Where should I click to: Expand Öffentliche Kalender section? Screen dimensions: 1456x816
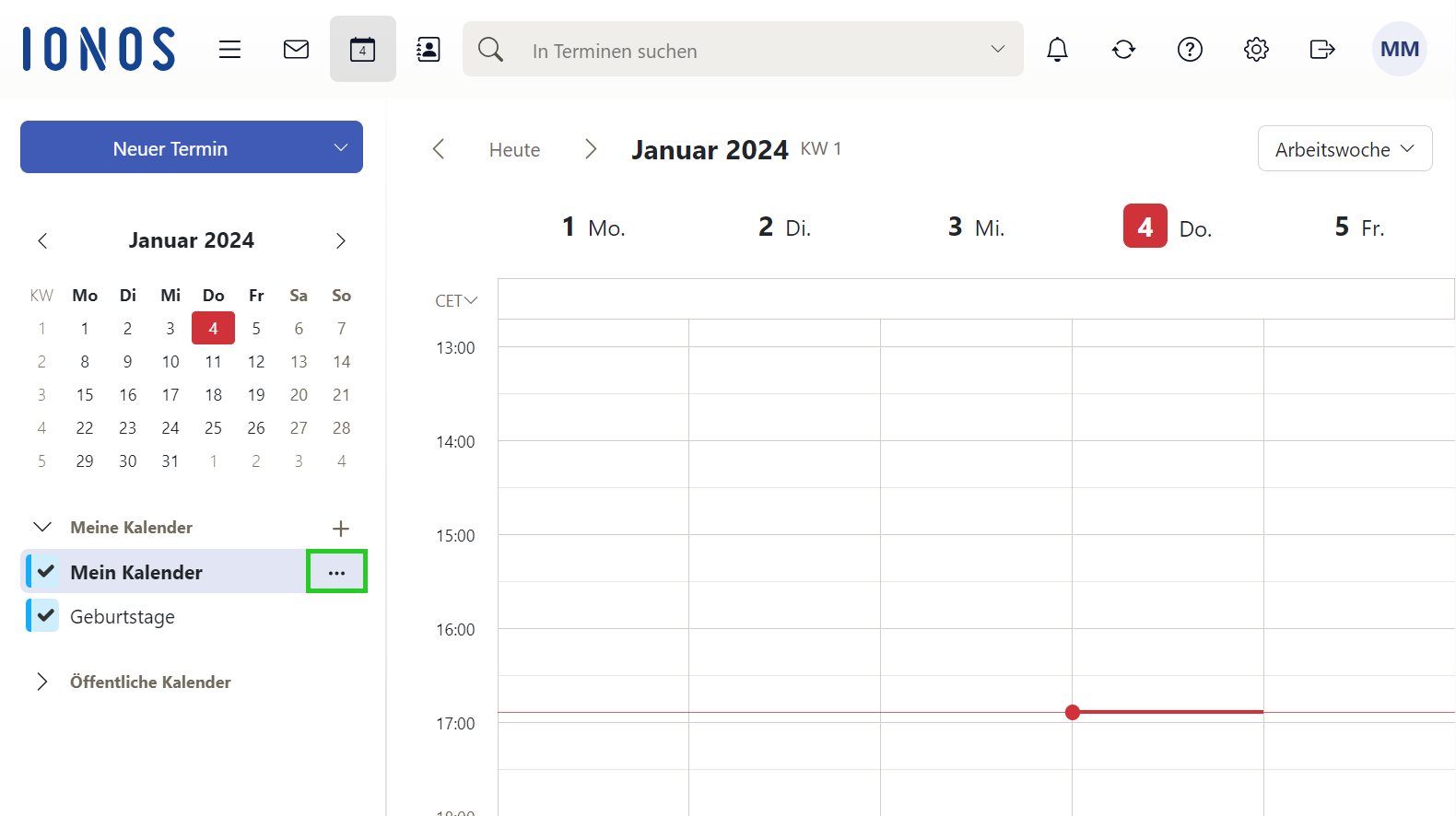(42, 682)
